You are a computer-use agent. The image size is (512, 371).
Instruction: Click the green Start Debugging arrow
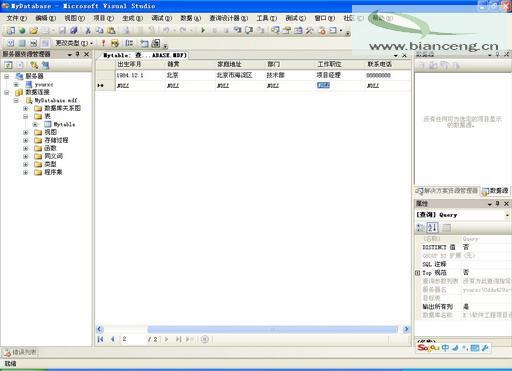pyautogui.click(x=203, y=30)
